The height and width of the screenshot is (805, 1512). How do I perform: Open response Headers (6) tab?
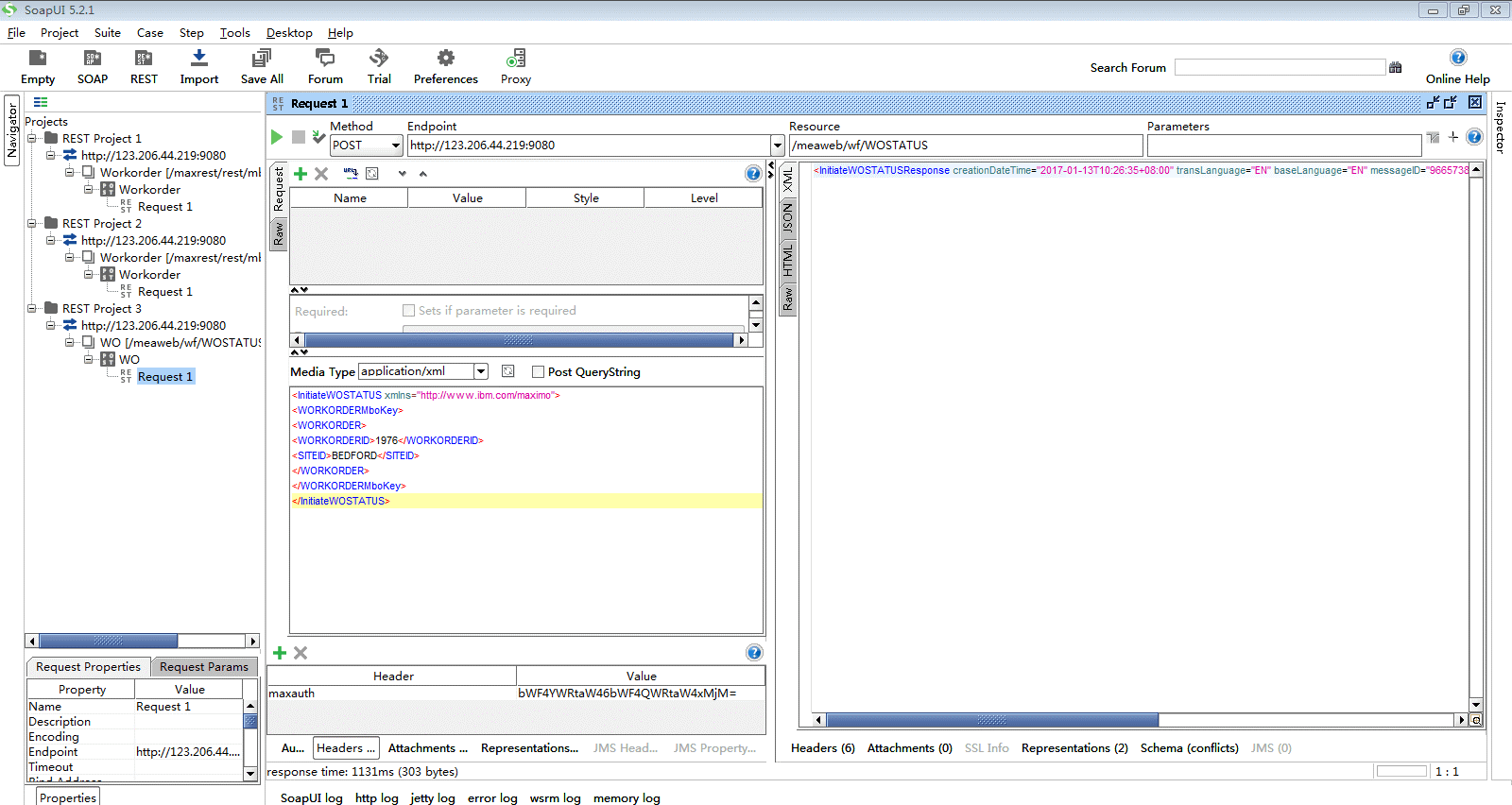pos(822,748)
